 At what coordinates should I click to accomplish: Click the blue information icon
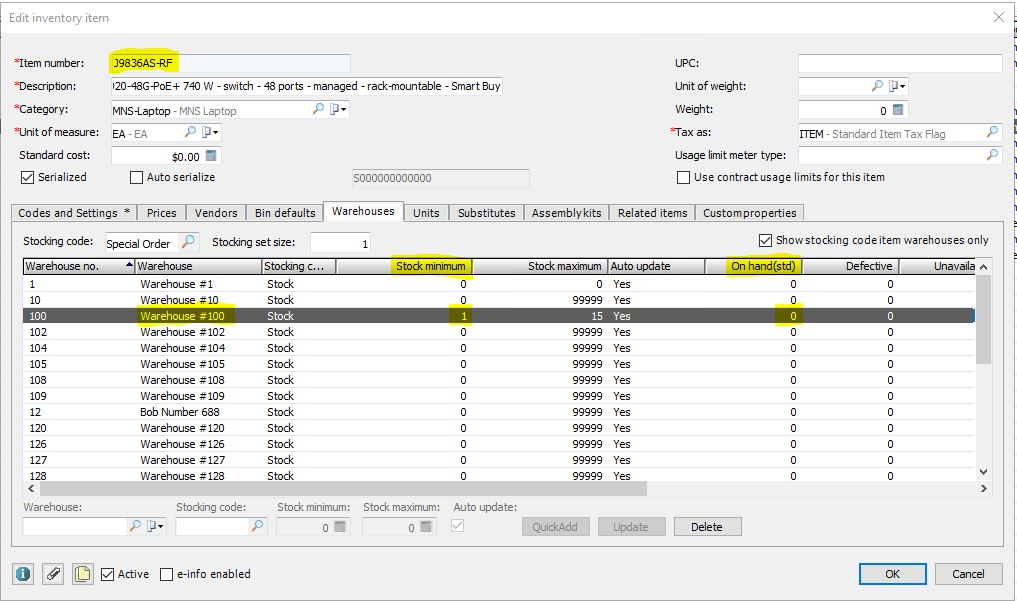point(23,574)
